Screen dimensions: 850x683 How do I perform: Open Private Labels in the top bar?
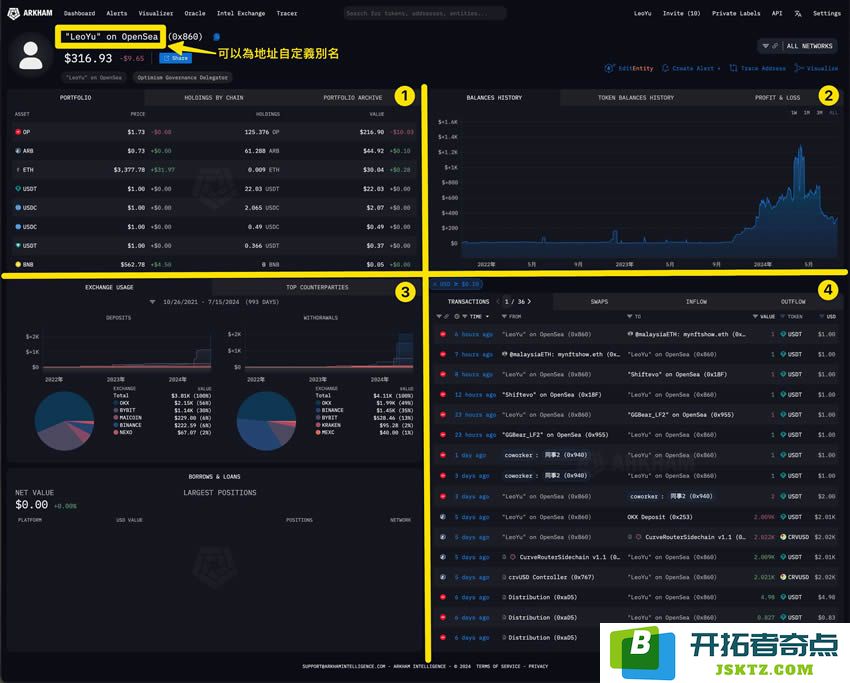(x=736, y=14)
